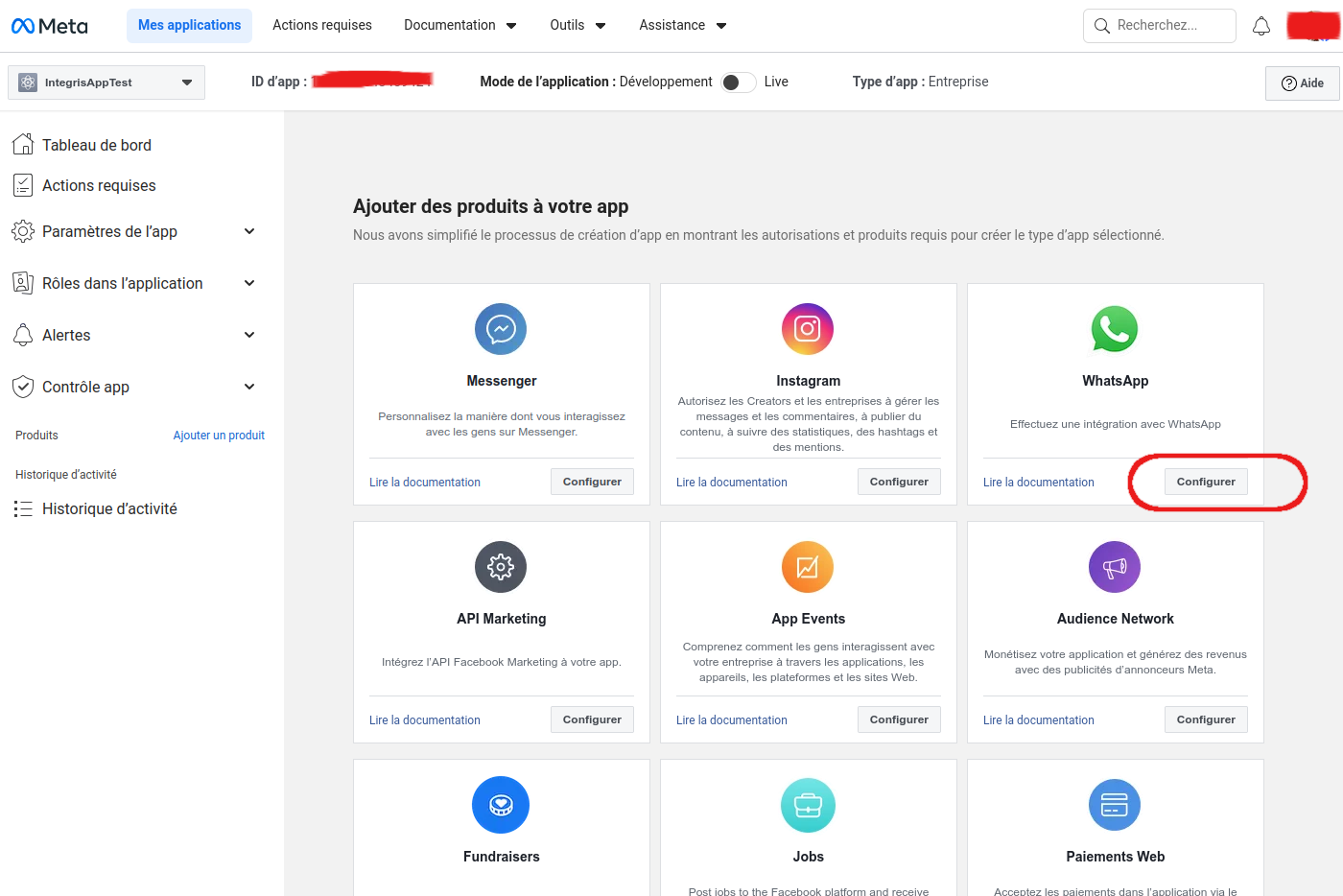This screenshot has height=896, width=1343.
Task: Configure the Instagram product
Action: click(x=899, y=482)
